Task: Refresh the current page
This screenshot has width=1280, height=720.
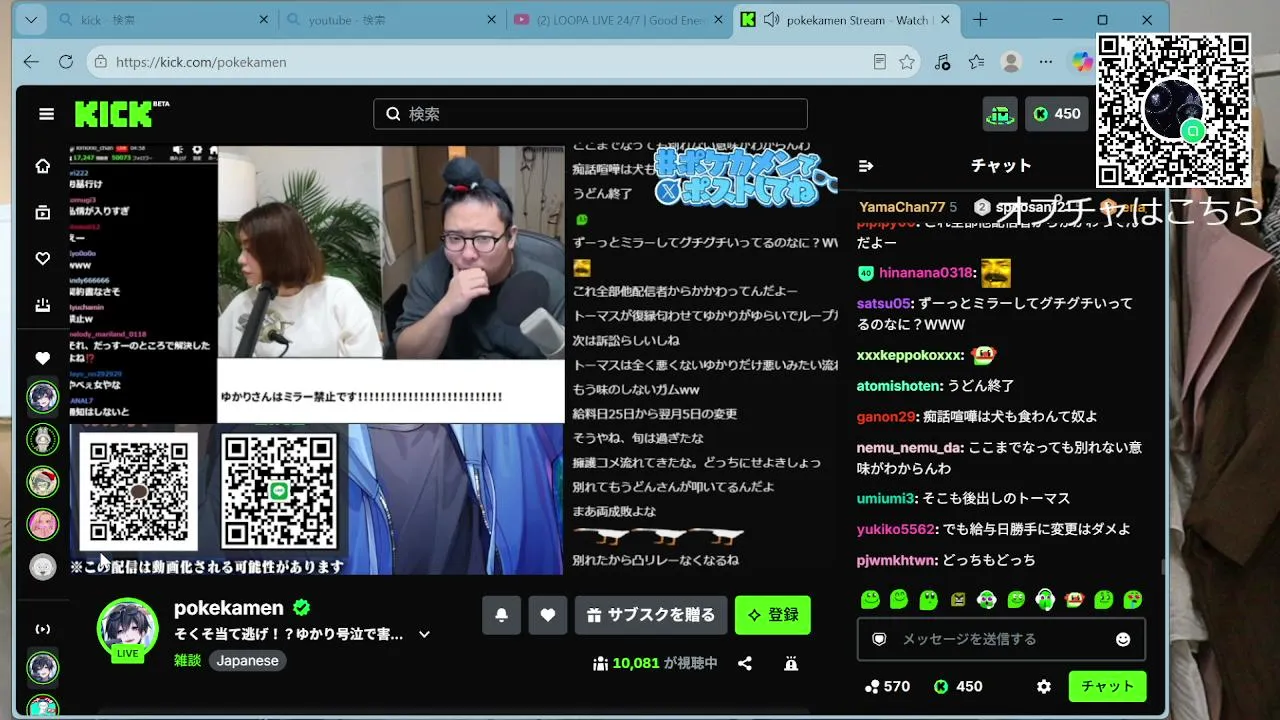Action: point(66,62)
